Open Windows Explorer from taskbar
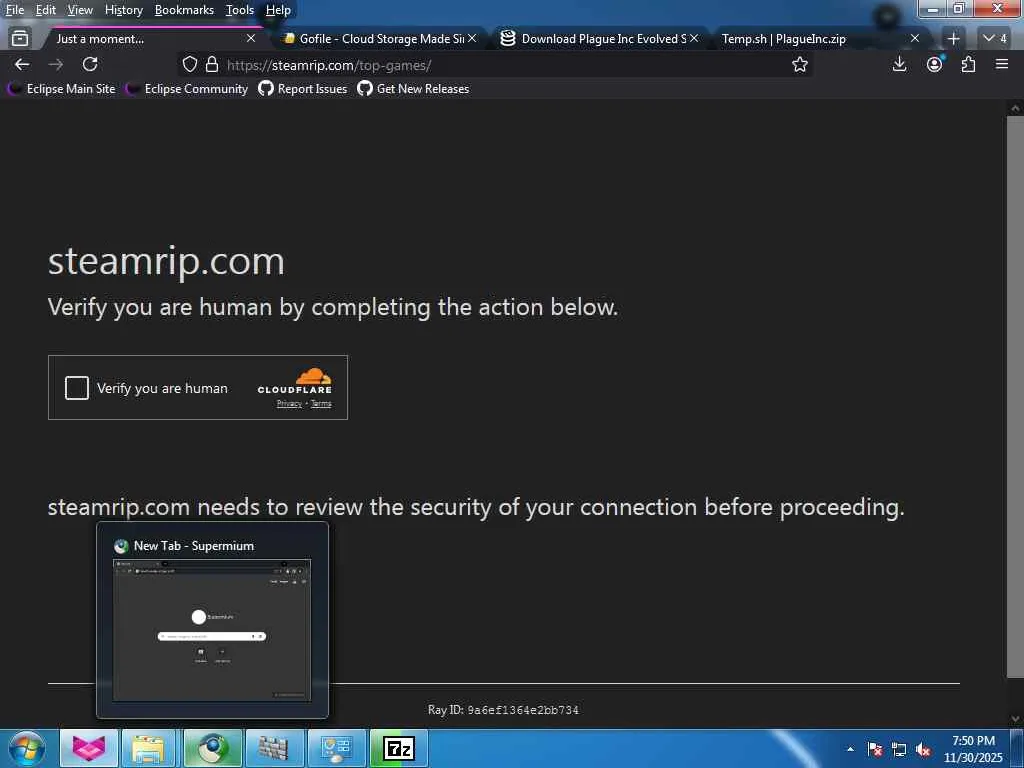This screenshot has height=768, width=1024. tap(148, 748)
